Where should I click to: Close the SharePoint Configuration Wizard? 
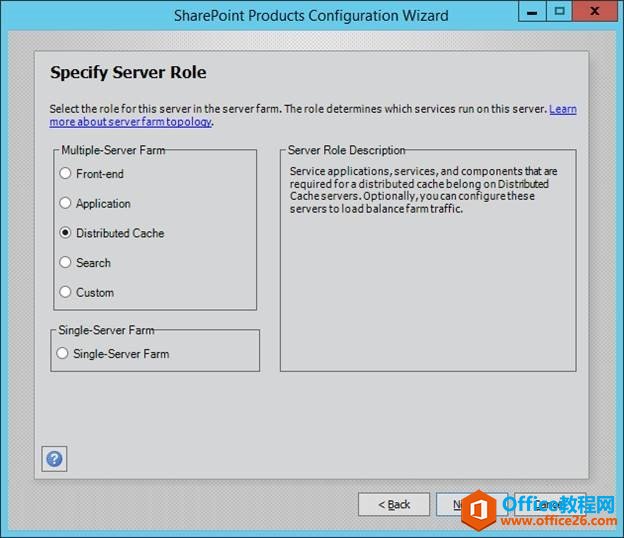point(595,11)
